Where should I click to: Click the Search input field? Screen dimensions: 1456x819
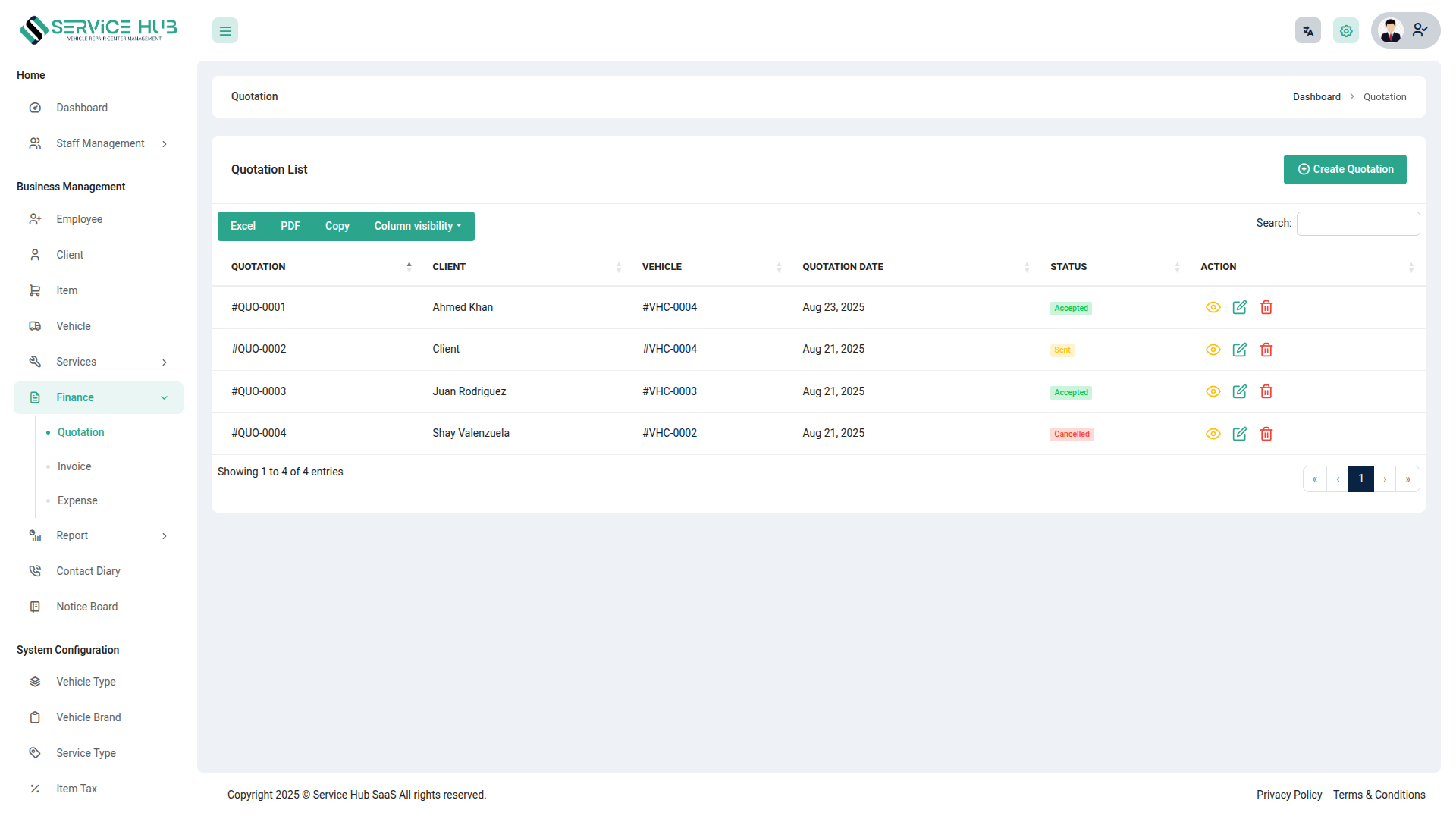1357,224
